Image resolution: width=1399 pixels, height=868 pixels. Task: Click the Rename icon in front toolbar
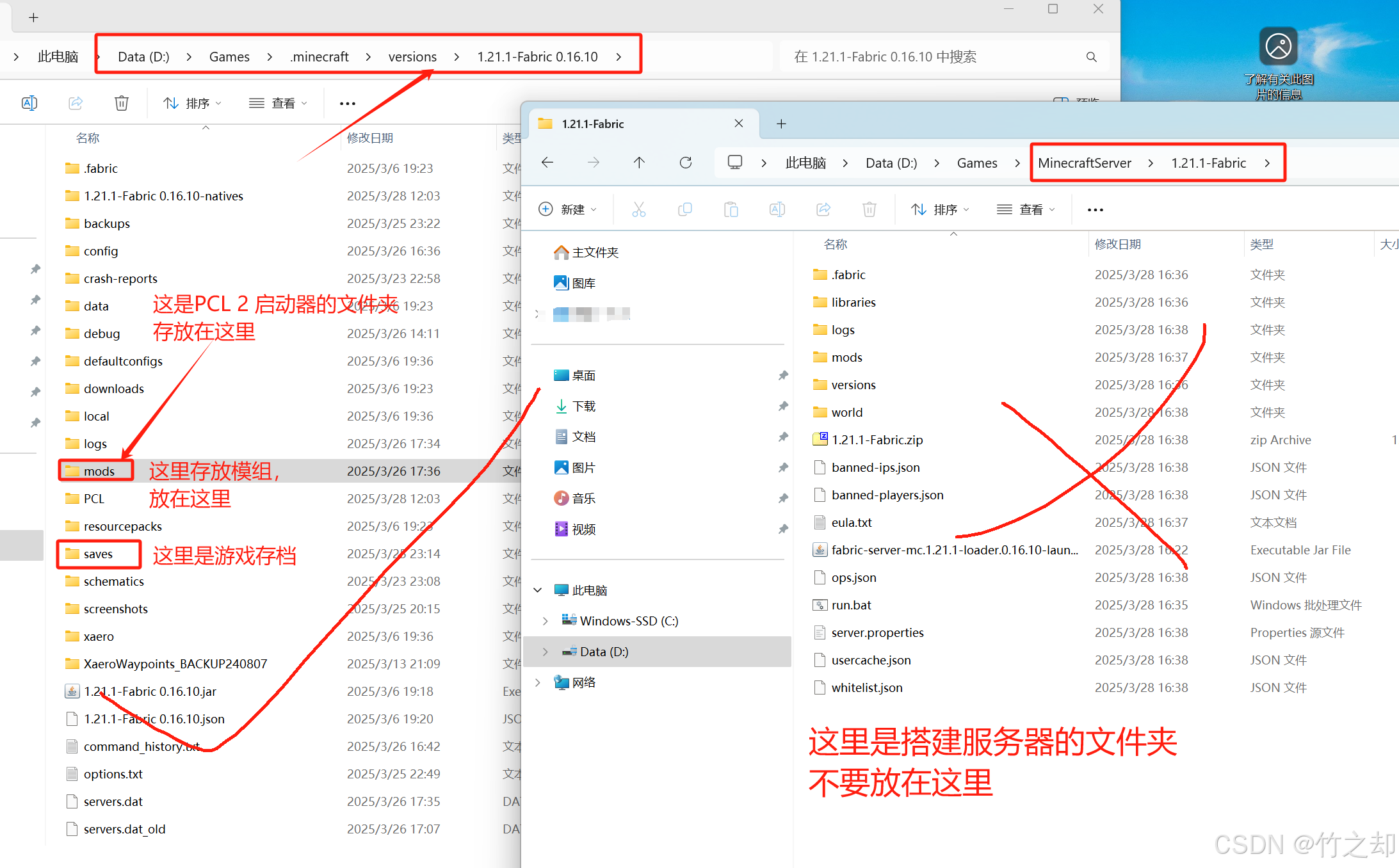777,209
